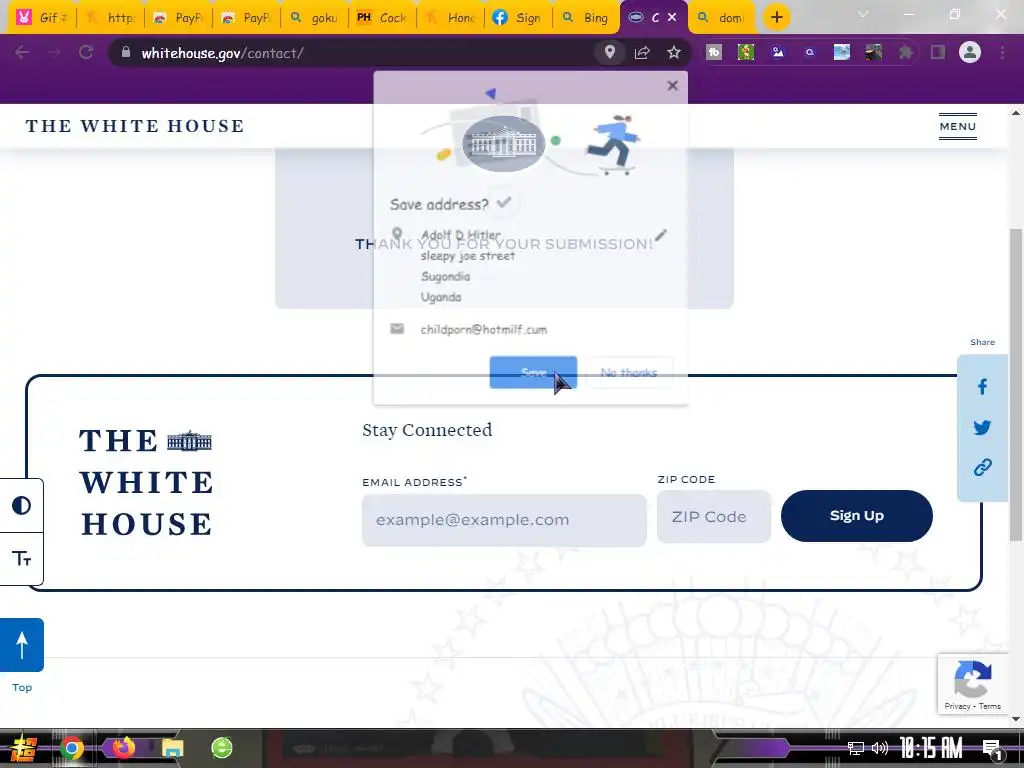Open the reCAPTCHA Terms link
The image size is (1024, 768).
coord(989,706)
